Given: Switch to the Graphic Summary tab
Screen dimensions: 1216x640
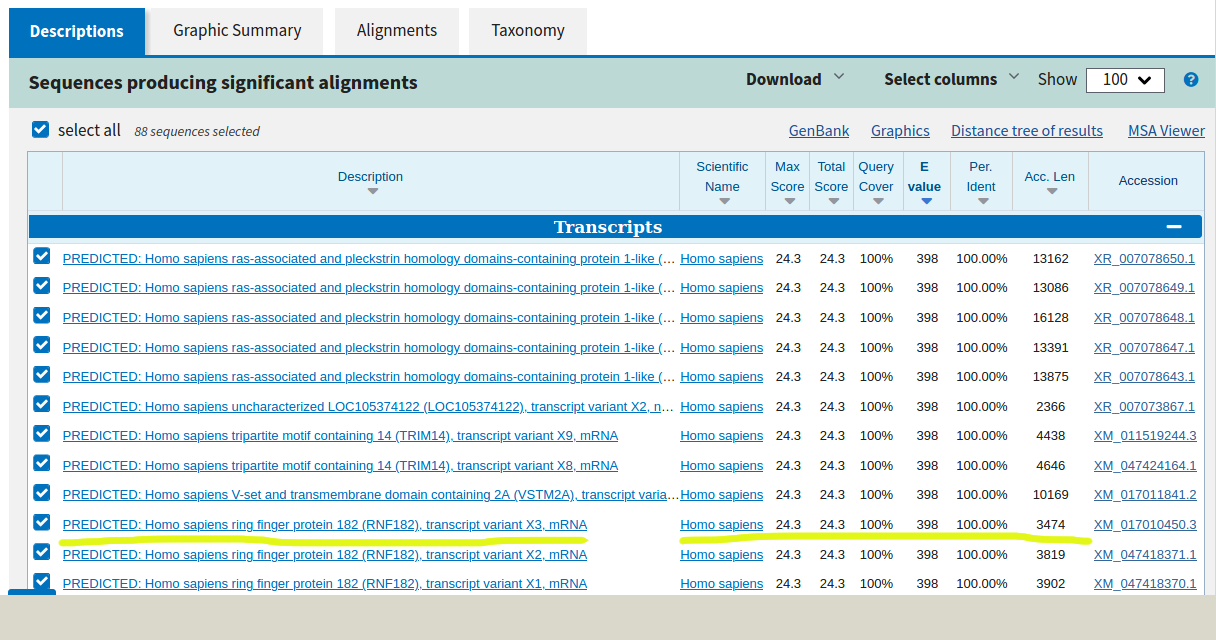Looking at the screenshot, I should pyautogui.click(x=237, y=30).
